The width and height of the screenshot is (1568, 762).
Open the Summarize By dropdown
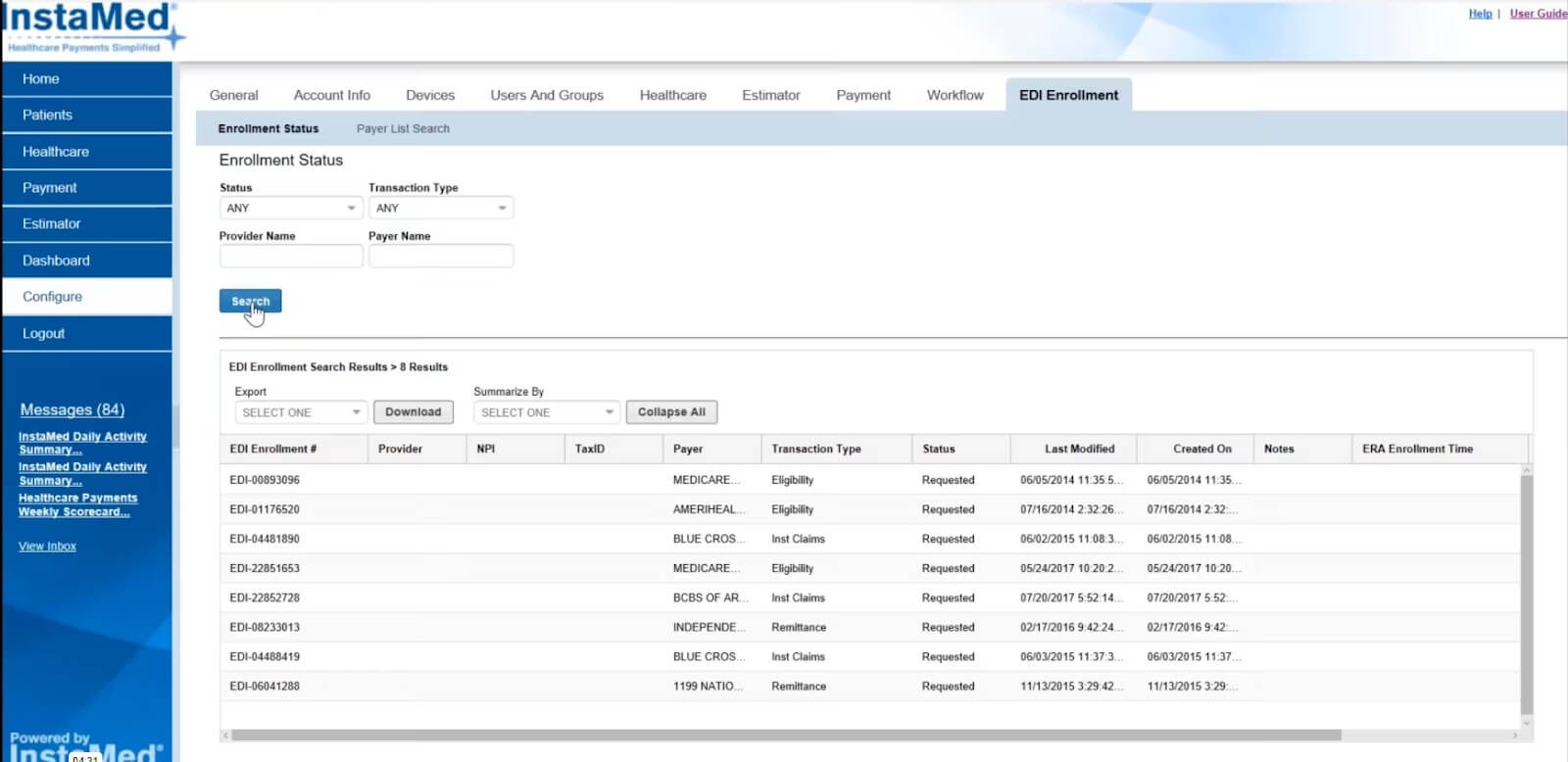click(x=547, y=412)
